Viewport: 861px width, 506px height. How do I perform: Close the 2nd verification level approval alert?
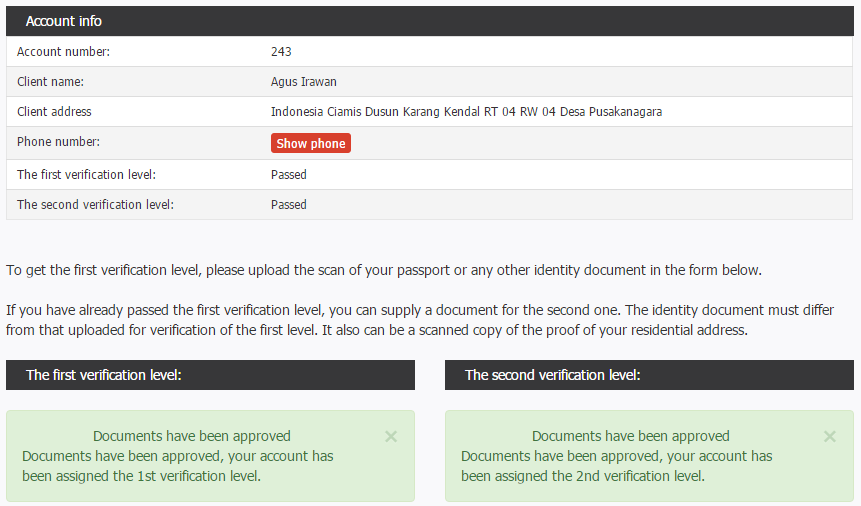[830, 437]
